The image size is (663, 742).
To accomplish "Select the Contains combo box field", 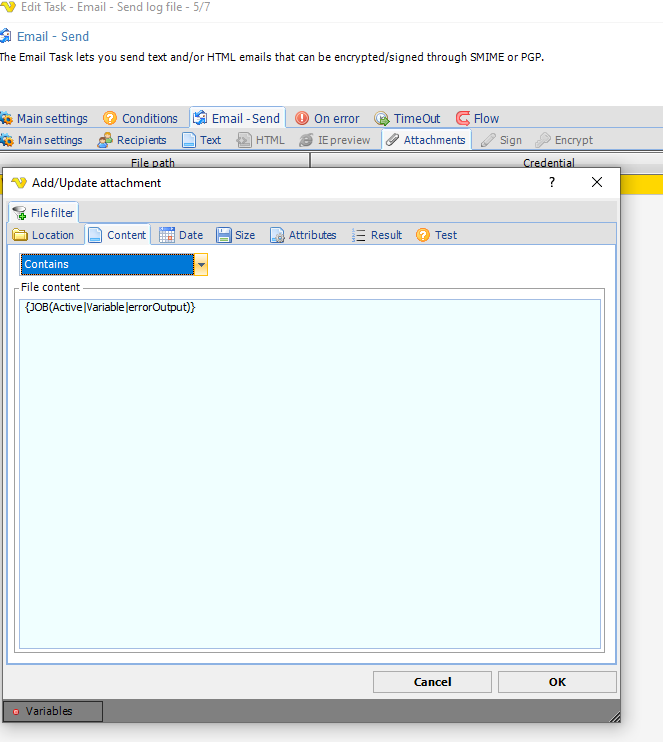I will pos(107,265).
